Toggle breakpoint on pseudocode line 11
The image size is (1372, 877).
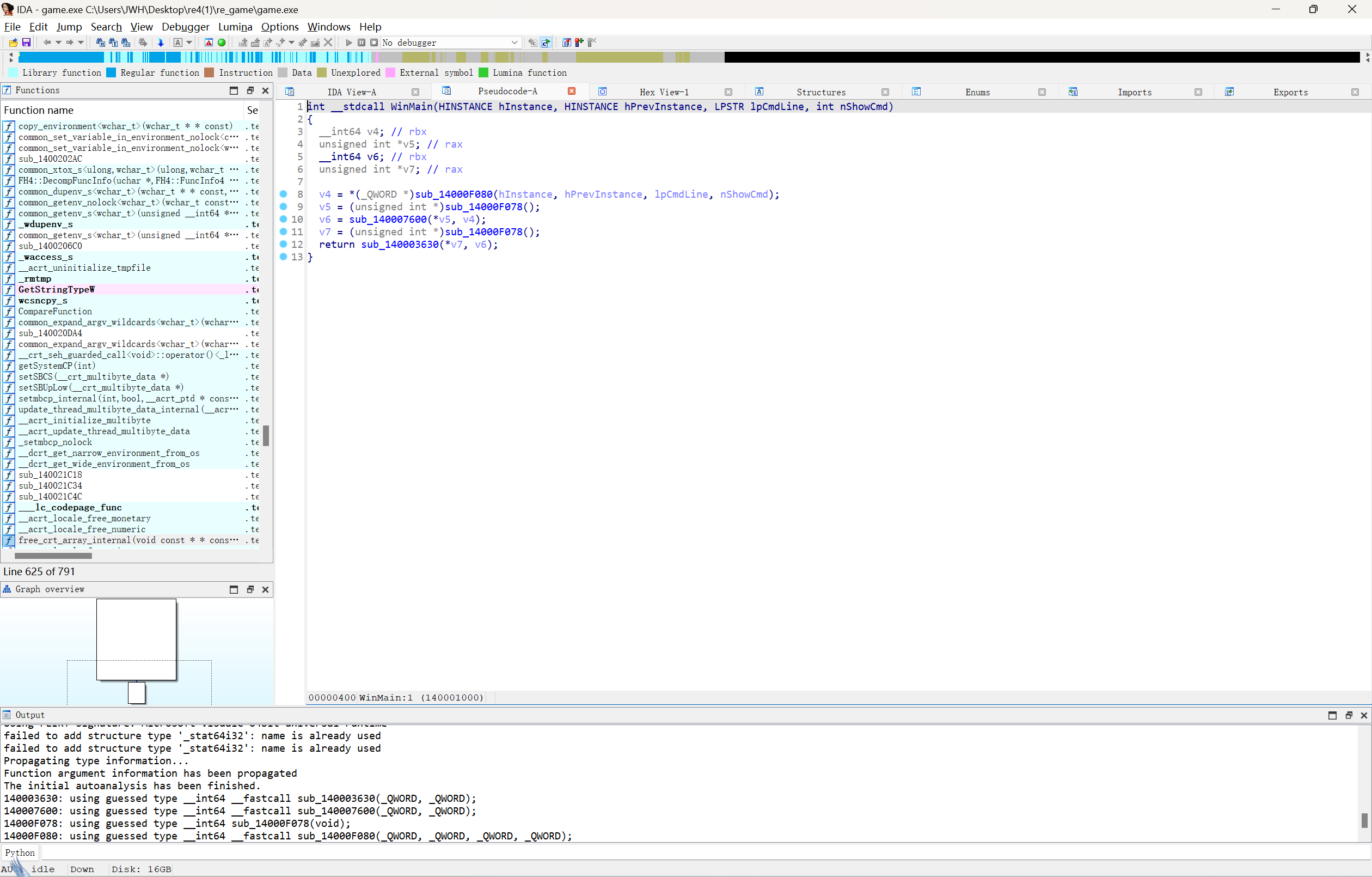coord(283,232)
